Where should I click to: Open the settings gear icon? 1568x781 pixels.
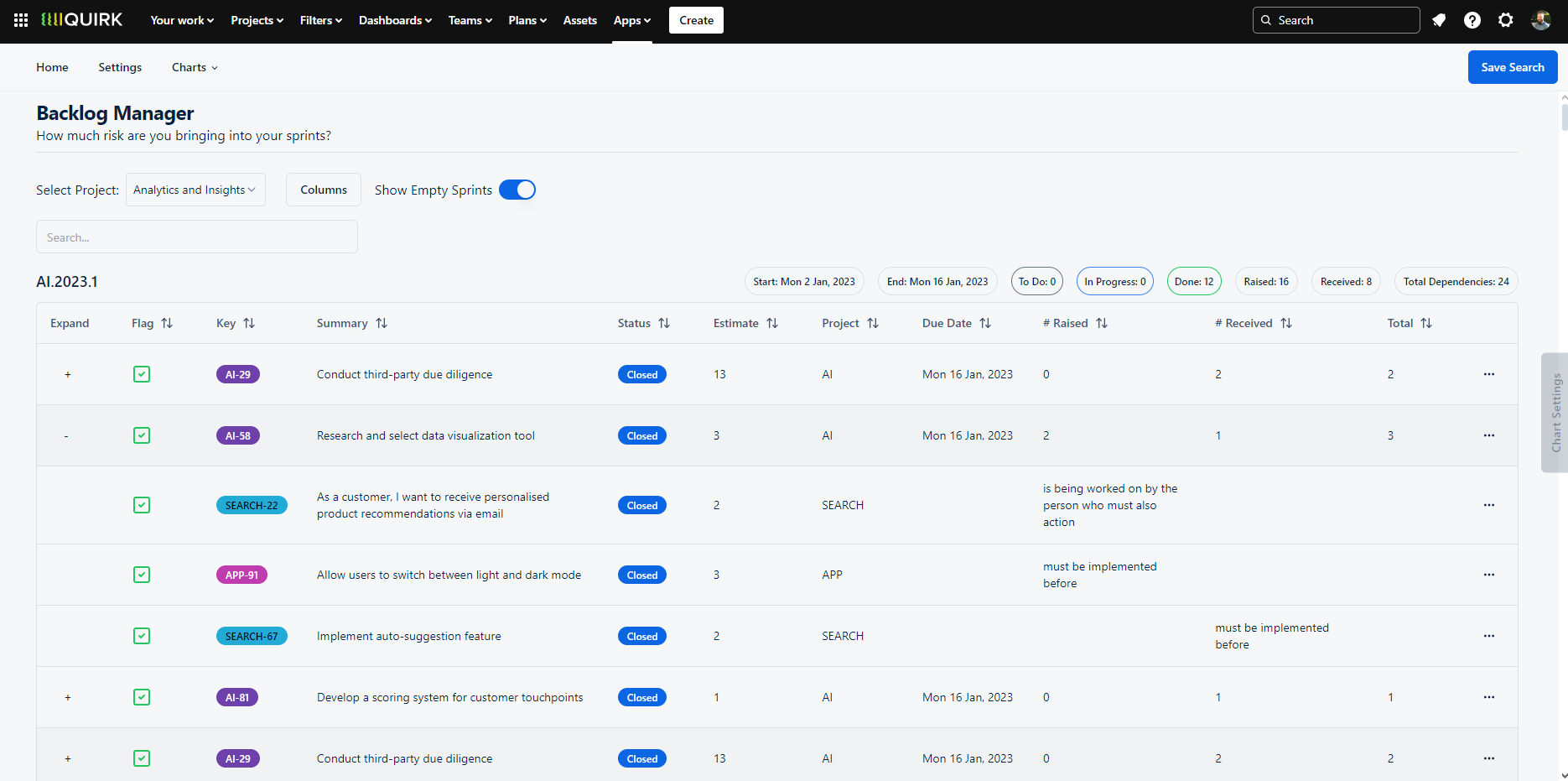pos(1506,20)
